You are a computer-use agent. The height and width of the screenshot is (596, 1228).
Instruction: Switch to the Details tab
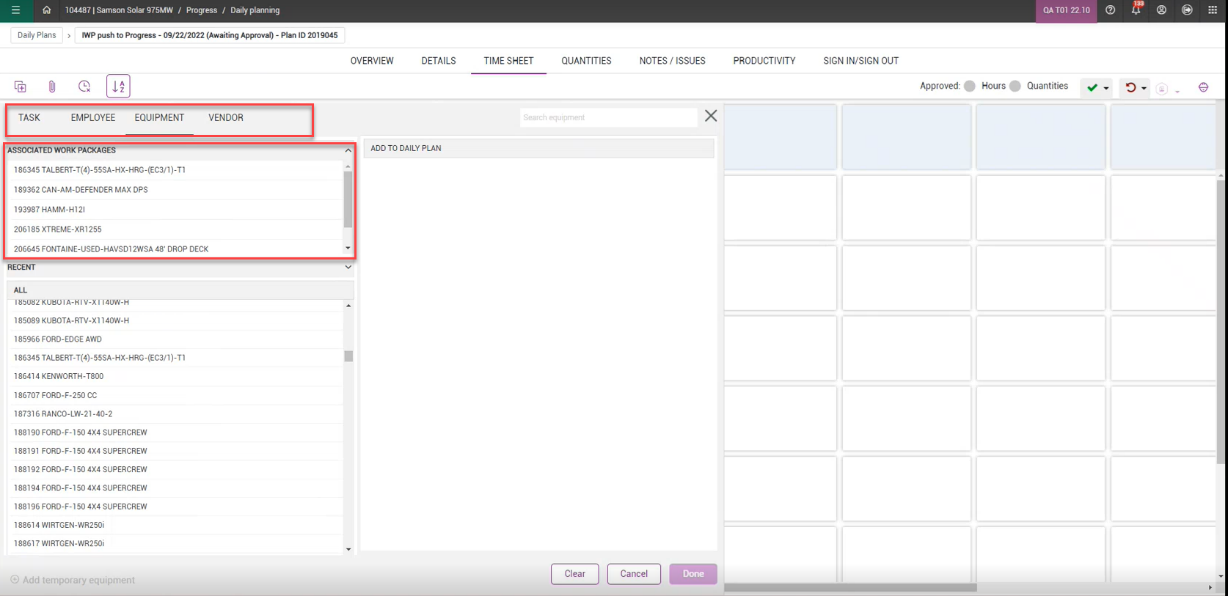(x=439, y=61)
